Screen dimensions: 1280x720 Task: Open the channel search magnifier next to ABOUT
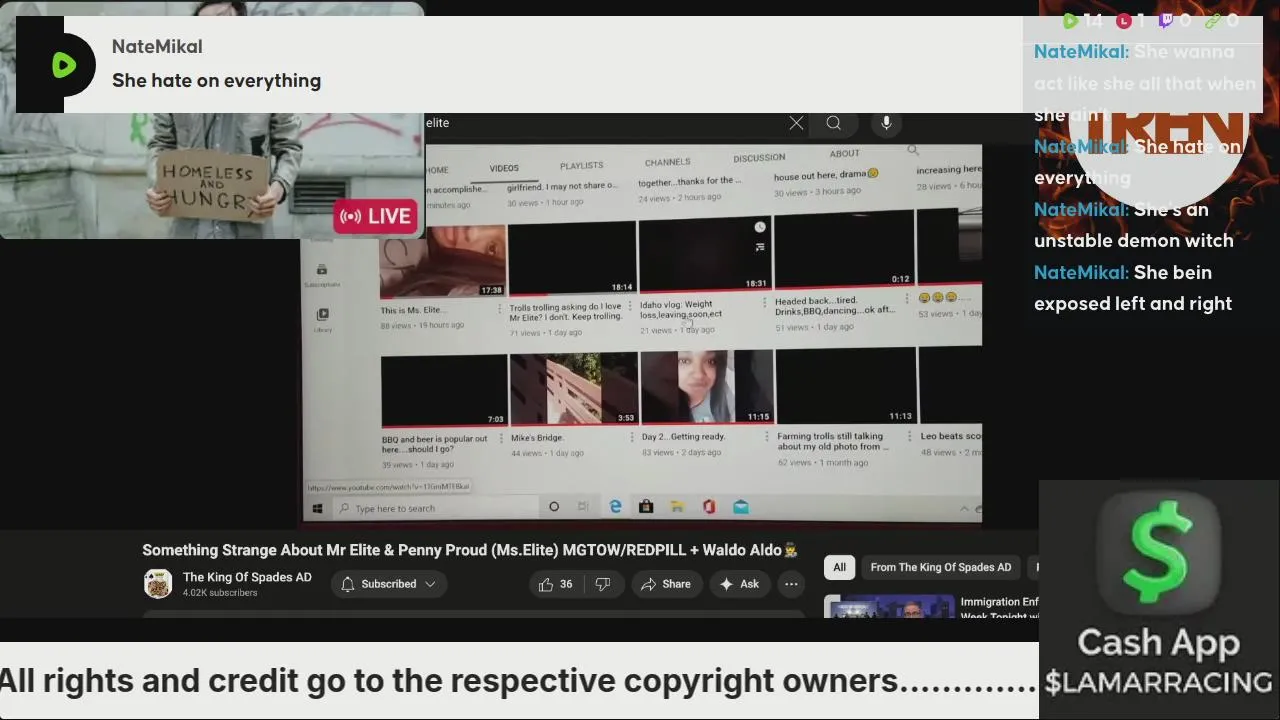click(x=913, y=151)
